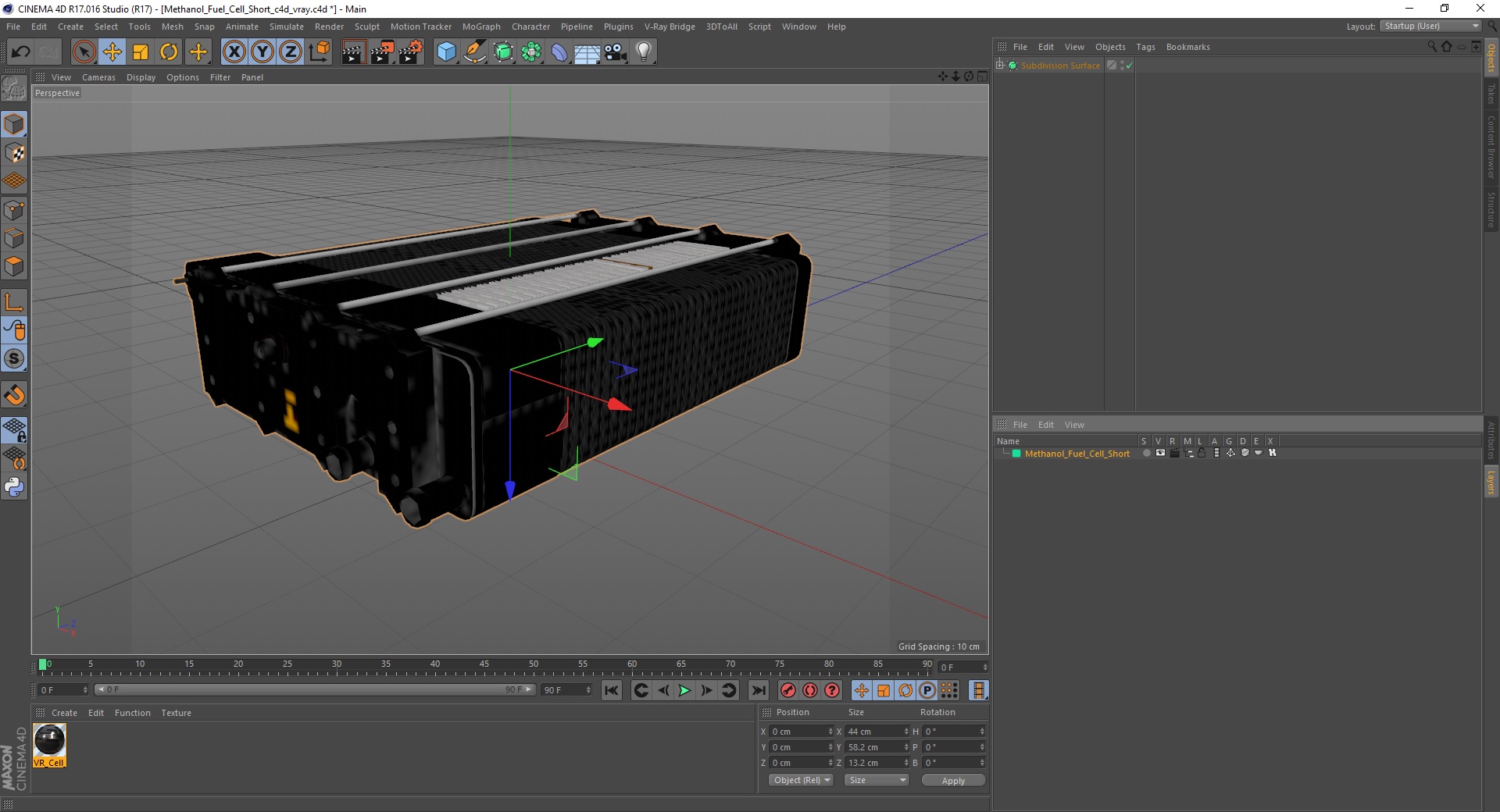Viewport: 1500px width, 812px height.
Task: Click Render View clapperboard icon
Action: [353, 52]
